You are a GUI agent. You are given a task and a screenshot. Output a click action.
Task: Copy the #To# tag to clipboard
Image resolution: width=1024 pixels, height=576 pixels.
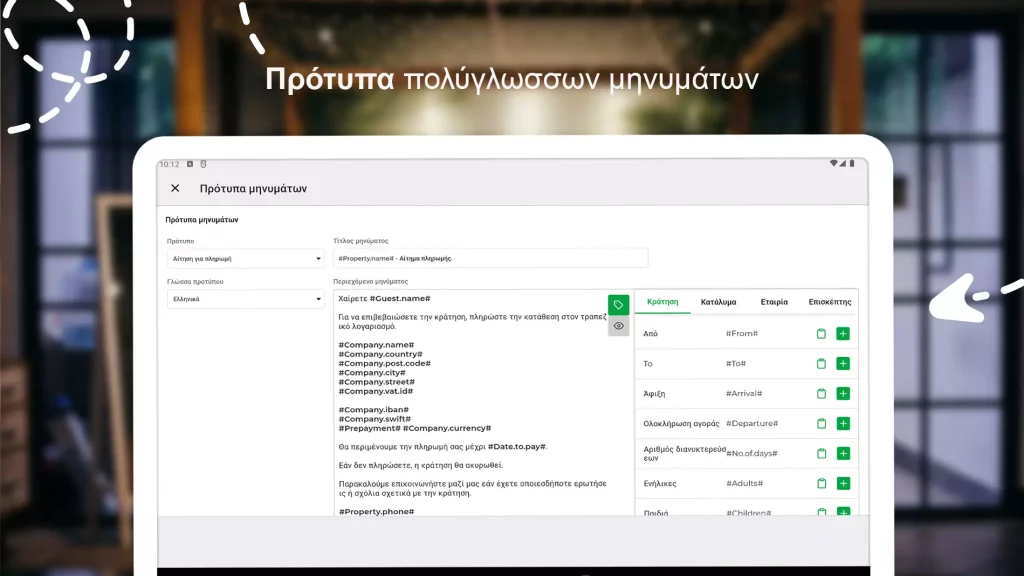[821, 364]
